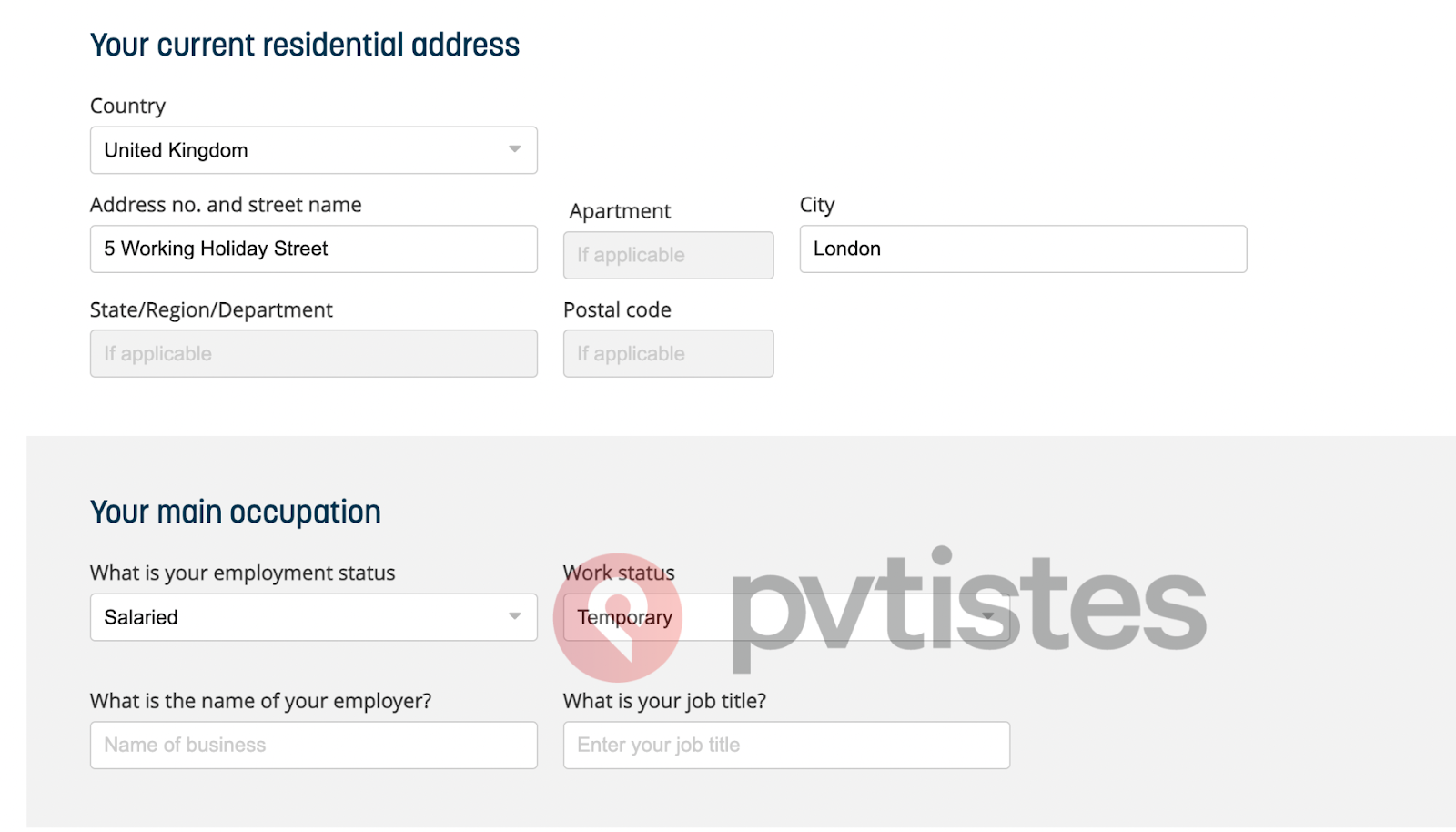Click the 'What is the name of your employer?' label

tap(260, 701)
